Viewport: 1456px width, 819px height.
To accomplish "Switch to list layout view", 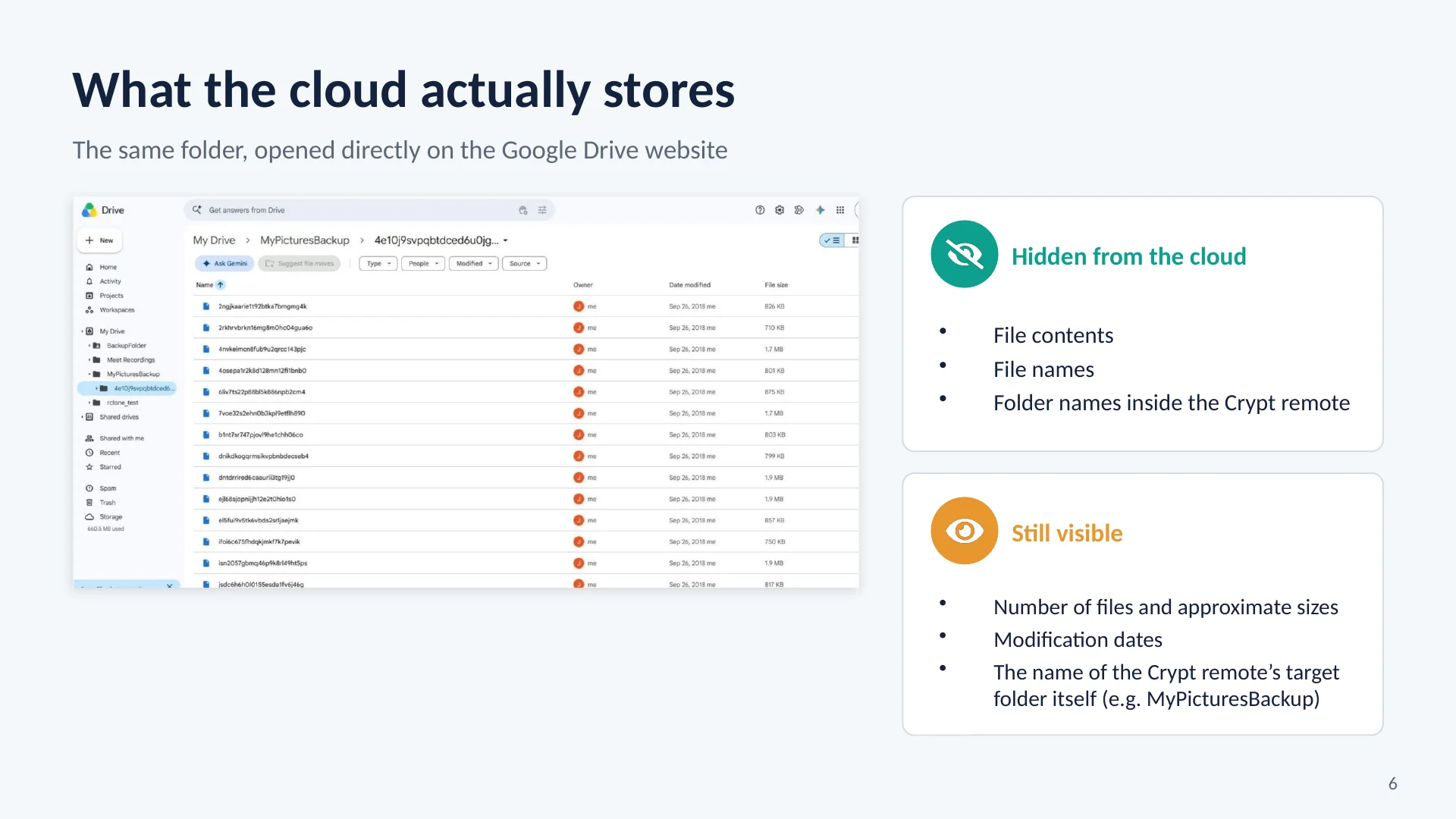I will [832, 240].
